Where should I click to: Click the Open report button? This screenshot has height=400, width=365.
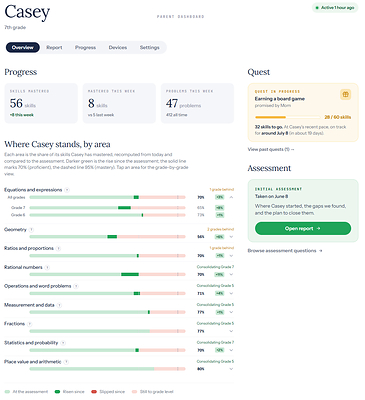click(303, 229)
